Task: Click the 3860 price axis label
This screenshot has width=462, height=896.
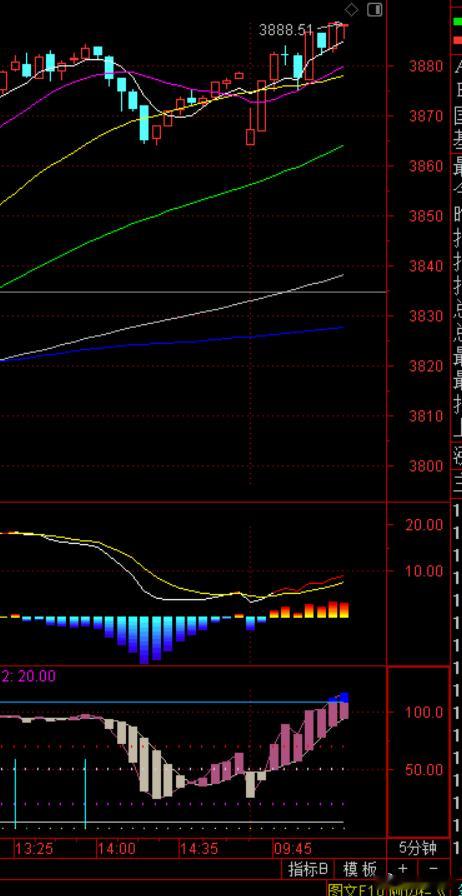Action: pyautogui.click(x=426, y=166)
